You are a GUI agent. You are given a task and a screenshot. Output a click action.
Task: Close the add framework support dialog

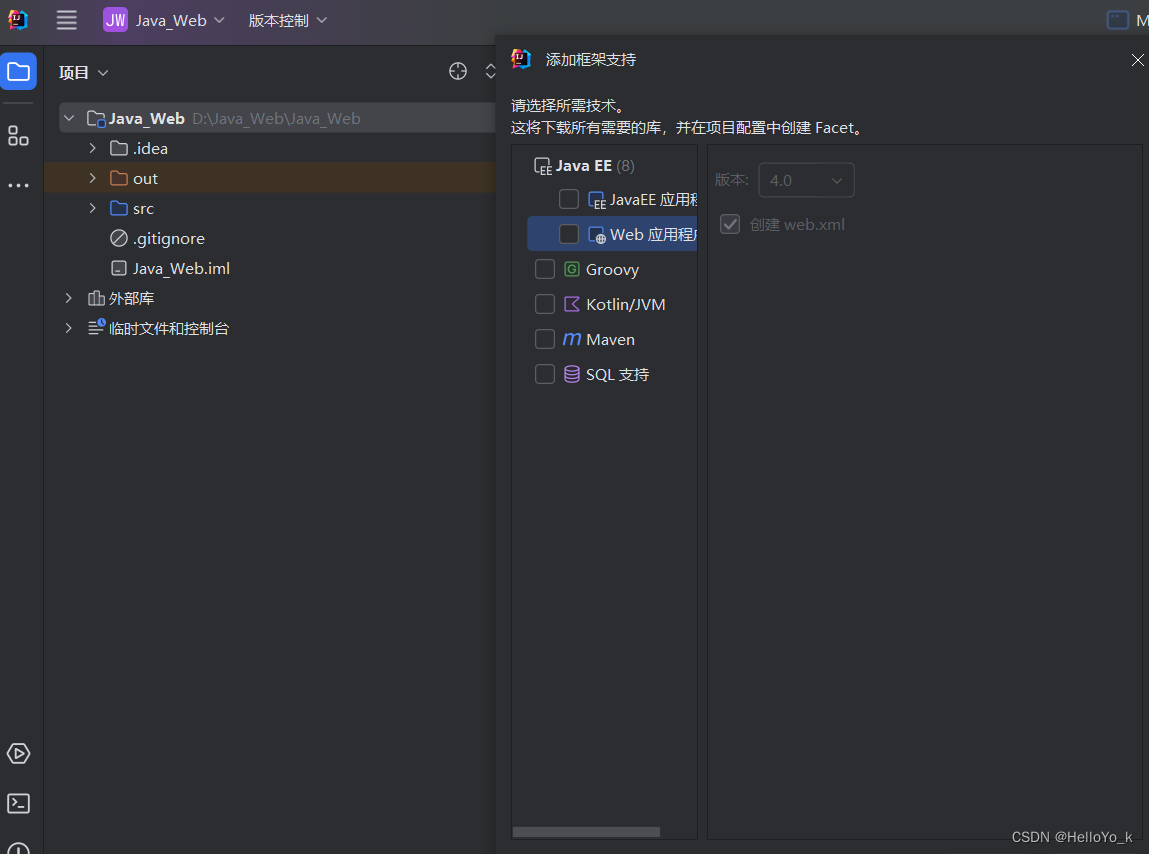tap(1137, 60)
